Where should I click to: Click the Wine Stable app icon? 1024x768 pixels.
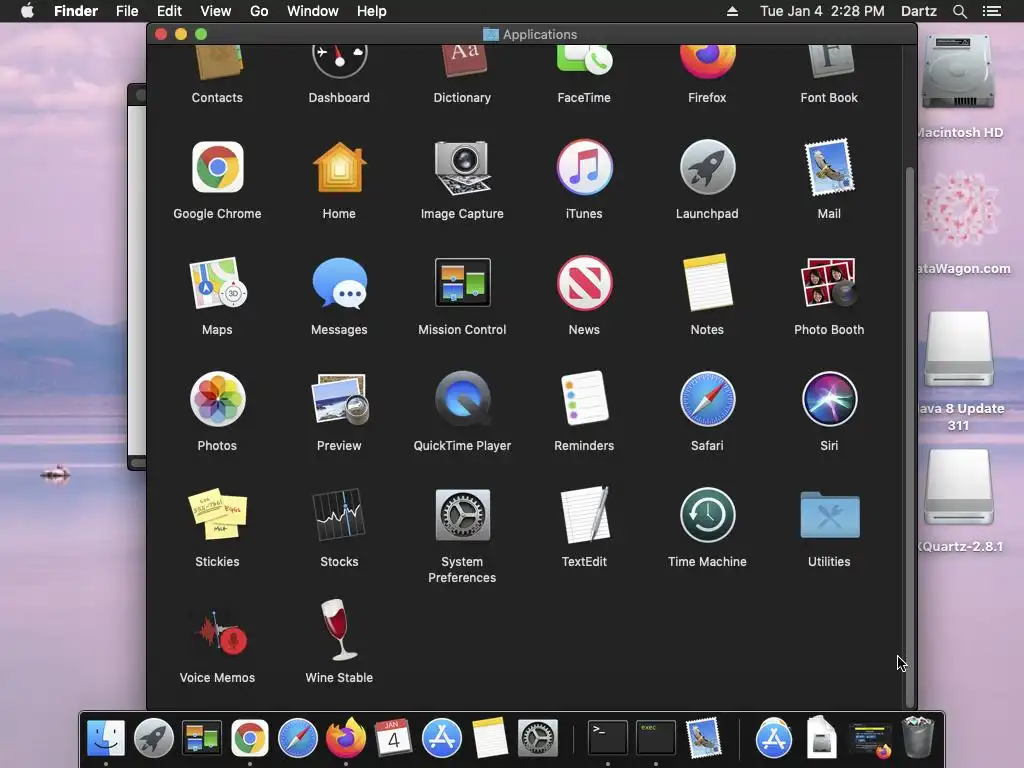(339, 630)
